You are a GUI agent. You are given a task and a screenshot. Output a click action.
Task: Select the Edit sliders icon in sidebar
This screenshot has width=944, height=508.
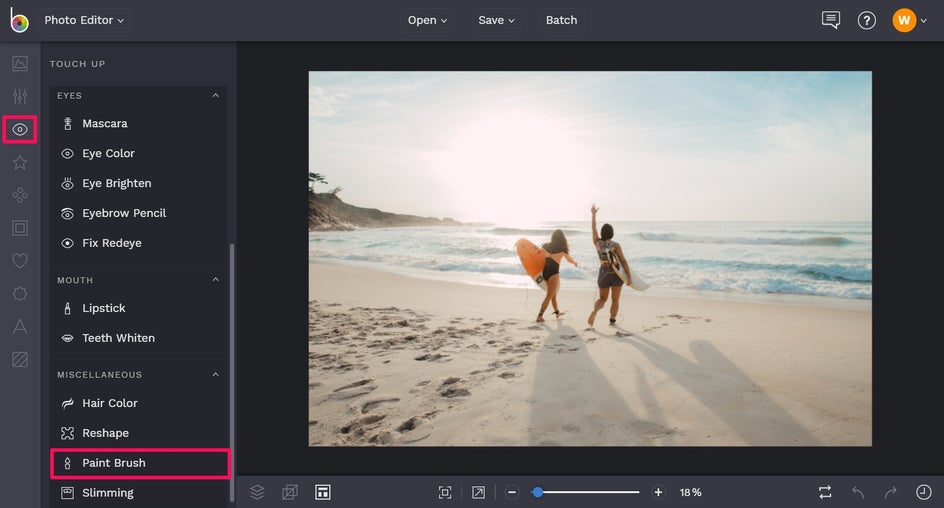(19, 97)
